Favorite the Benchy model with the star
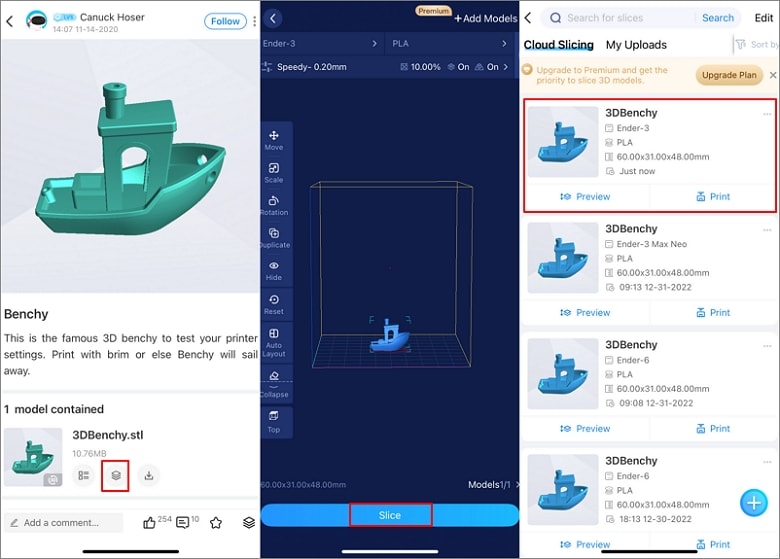The width and height of the screenshot is (780, 559). [216, 523]
